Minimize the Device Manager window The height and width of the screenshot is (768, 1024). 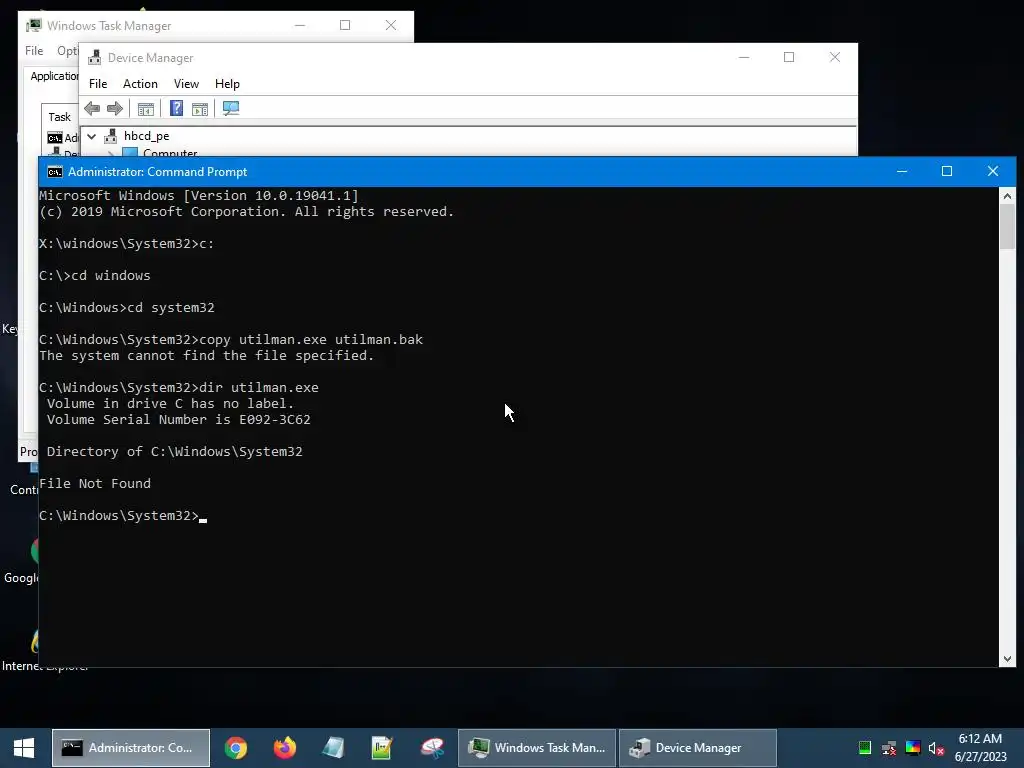click(x=743, y=57)
